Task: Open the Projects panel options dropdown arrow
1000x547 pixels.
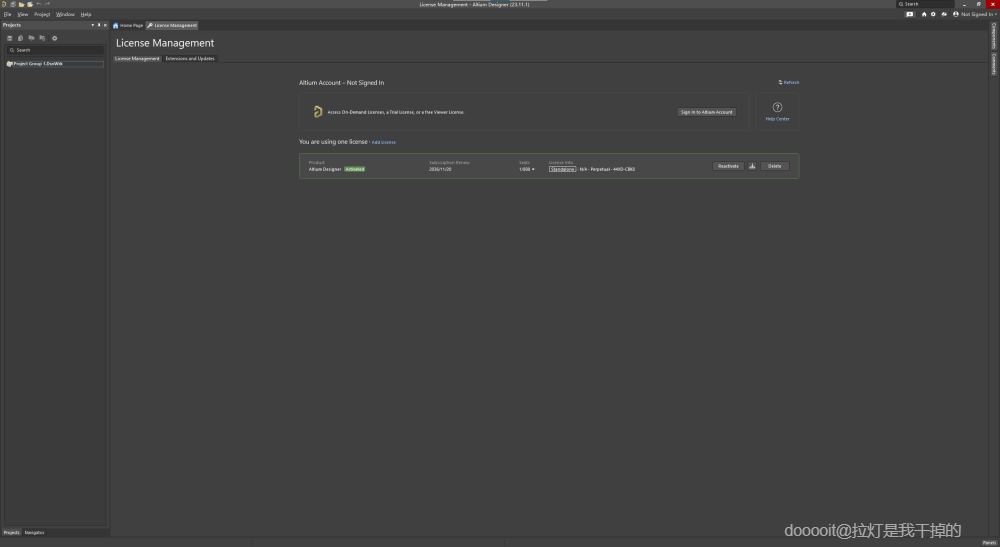Action: click(92, 25)
